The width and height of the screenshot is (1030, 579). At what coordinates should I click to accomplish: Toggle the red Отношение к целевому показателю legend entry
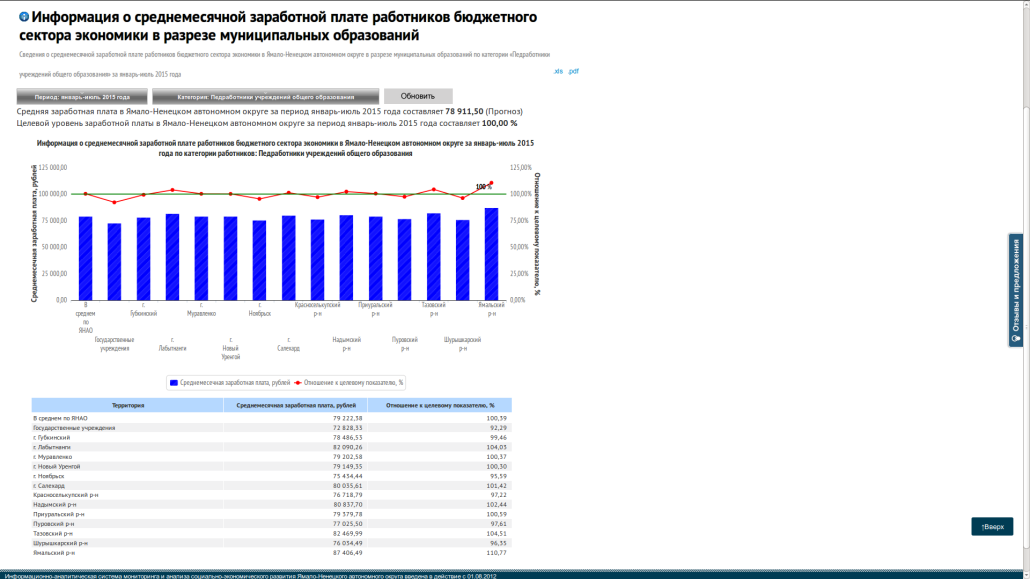tap(349, 382)
